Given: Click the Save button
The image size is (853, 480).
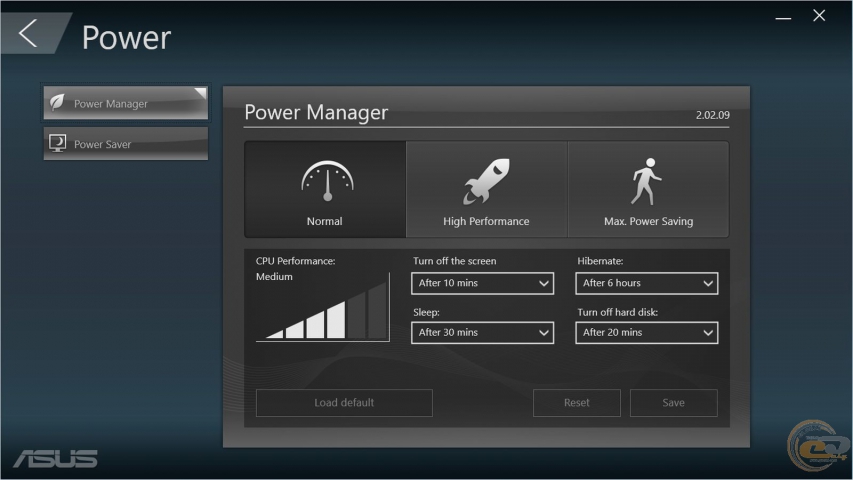Looking at the screenshot, I should (x=673, y=403).
